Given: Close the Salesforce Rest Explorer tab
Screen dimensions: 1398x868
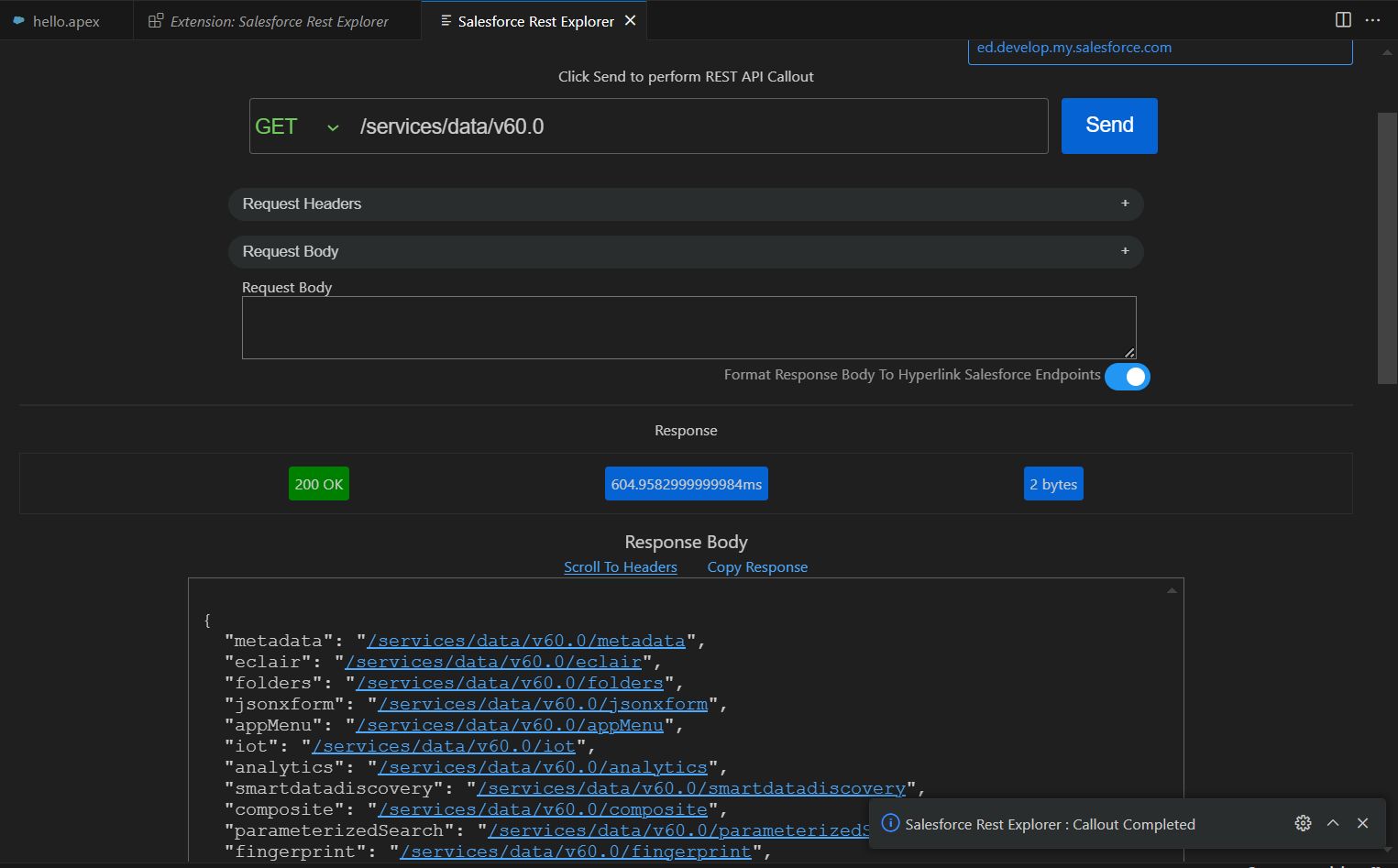Looking at the screenshot, I should point(631,20).
